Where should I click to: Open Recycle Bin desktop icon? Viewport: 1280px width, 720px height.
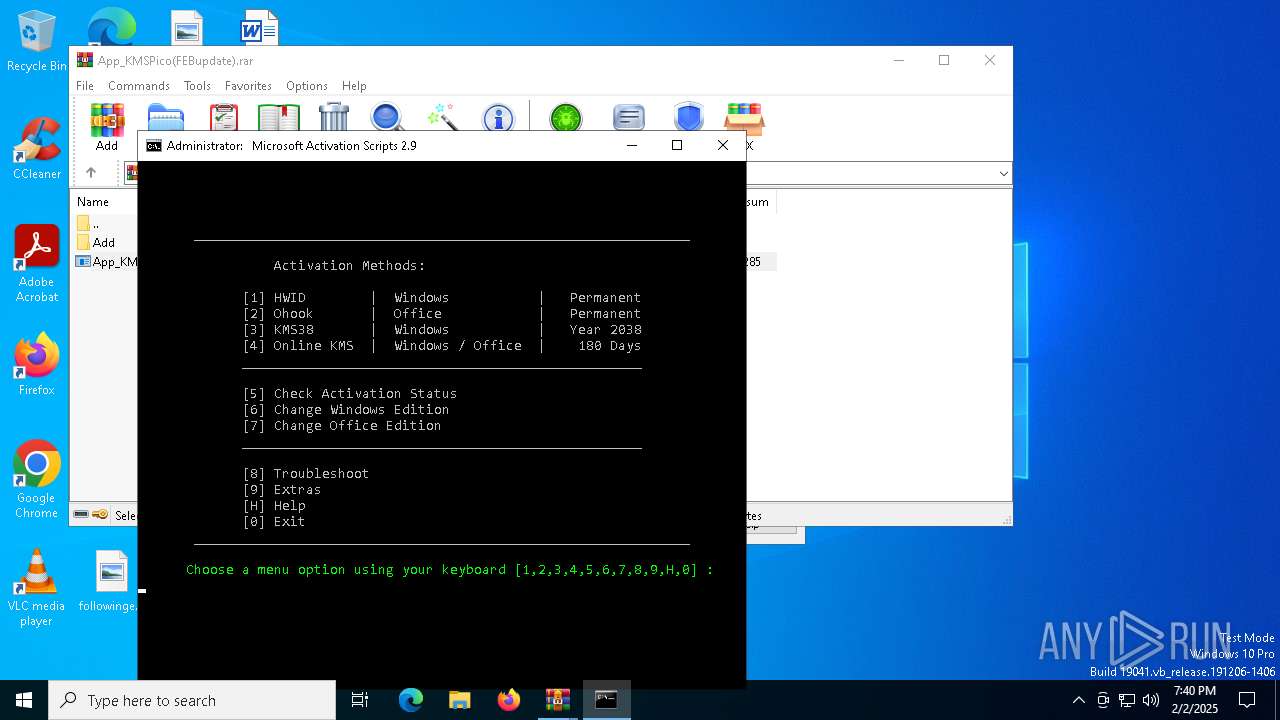click(x=36, y=42)
